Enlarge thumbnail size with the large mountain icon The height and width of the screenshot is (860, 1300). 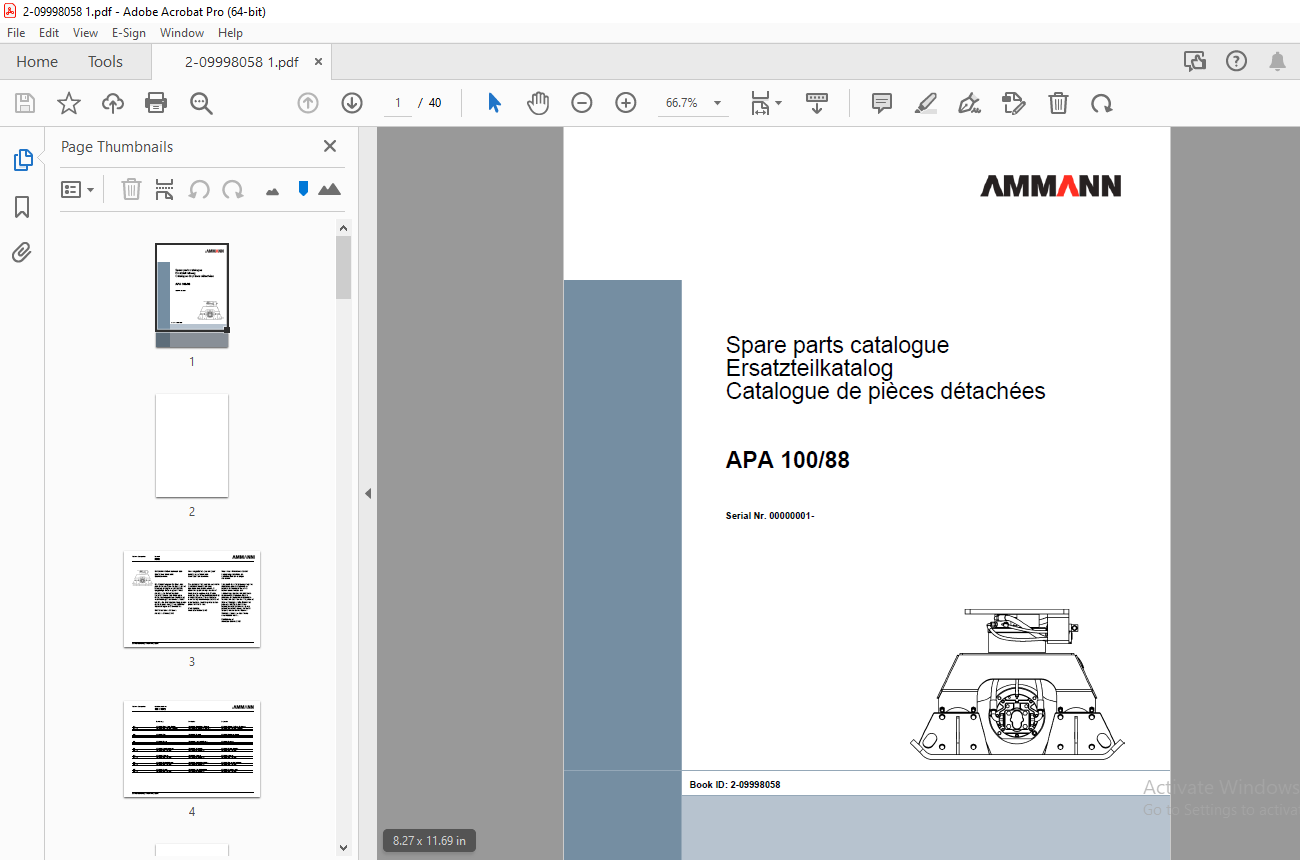coord(329,189)
